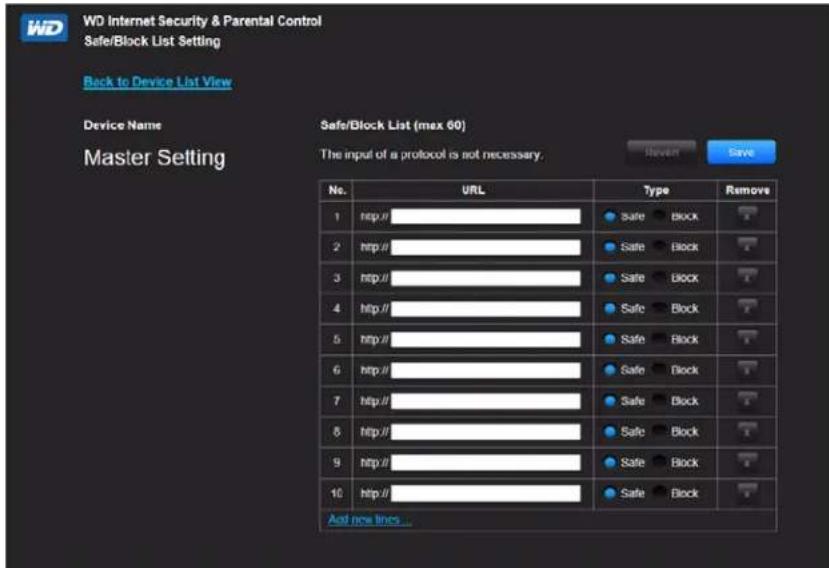829x568 pixels.
Task: Select Block type for row 4
Action: [659, 308]
